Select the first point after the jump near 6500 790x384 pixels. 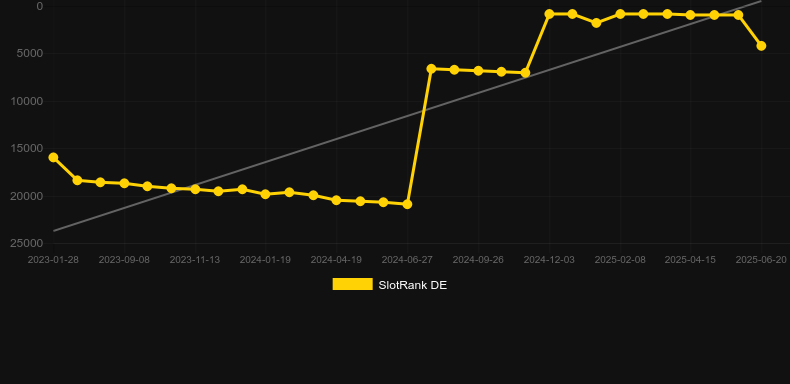(431, 69)
